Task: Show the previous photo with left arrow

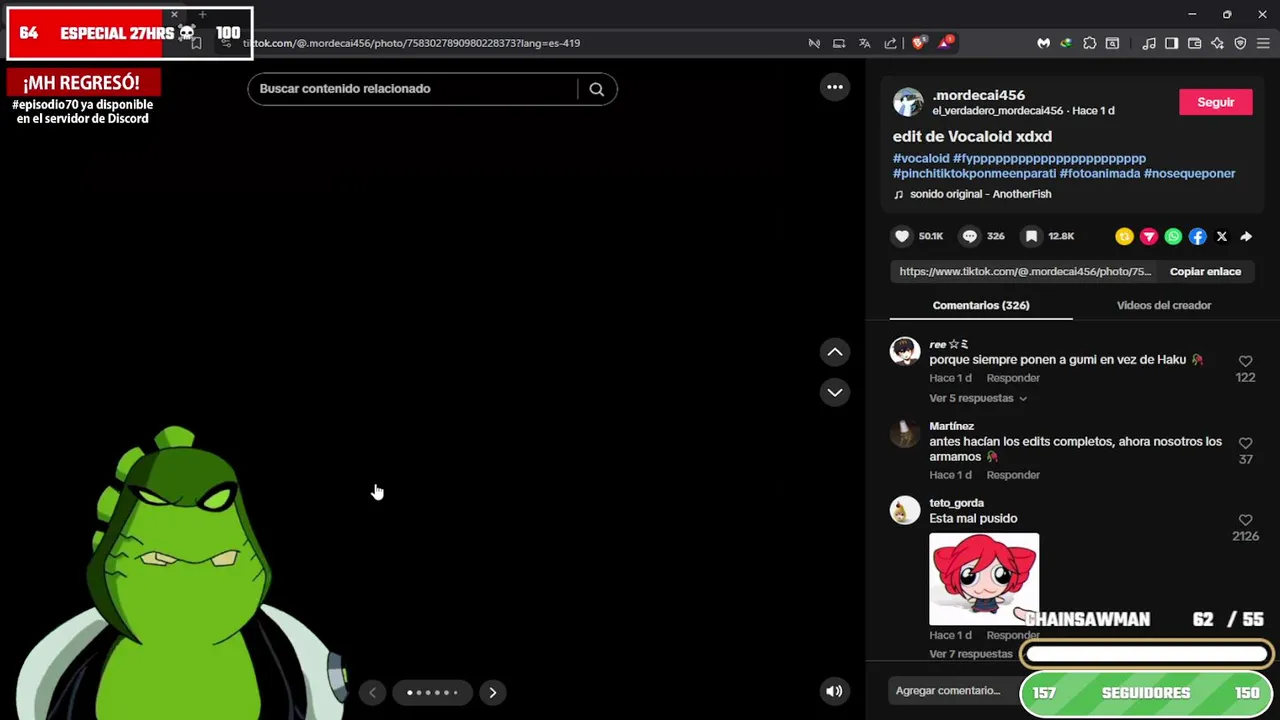Action: [372, 692]
